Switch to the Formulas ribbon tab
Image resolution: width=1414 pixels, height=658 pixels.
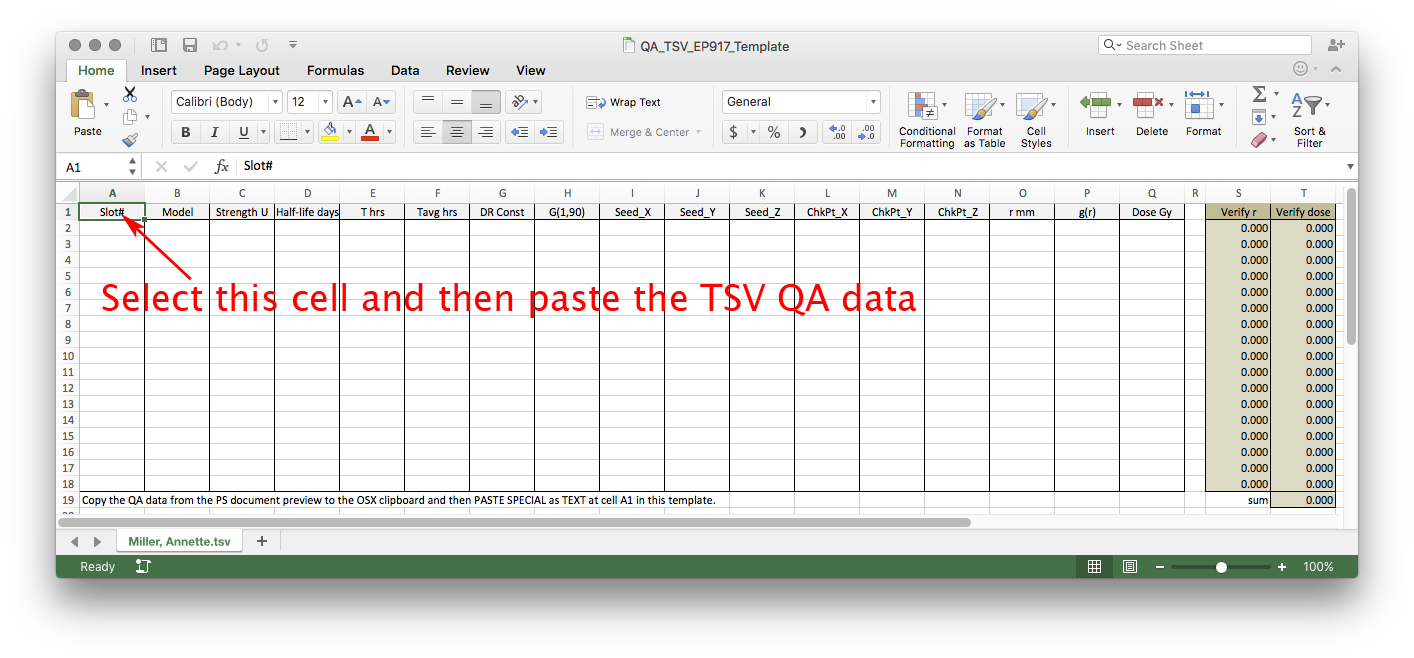coord(335,70)
